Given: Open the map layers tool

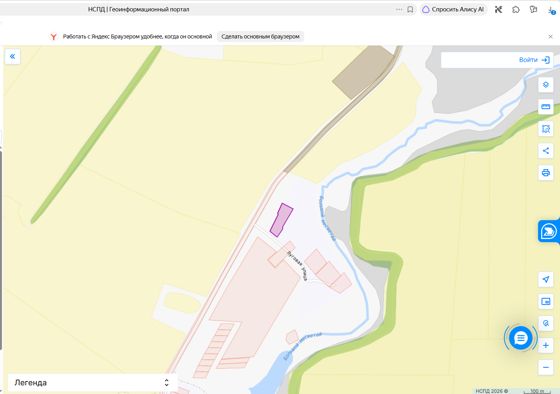Looking at the screenshot, I should [x=545, y=85].
